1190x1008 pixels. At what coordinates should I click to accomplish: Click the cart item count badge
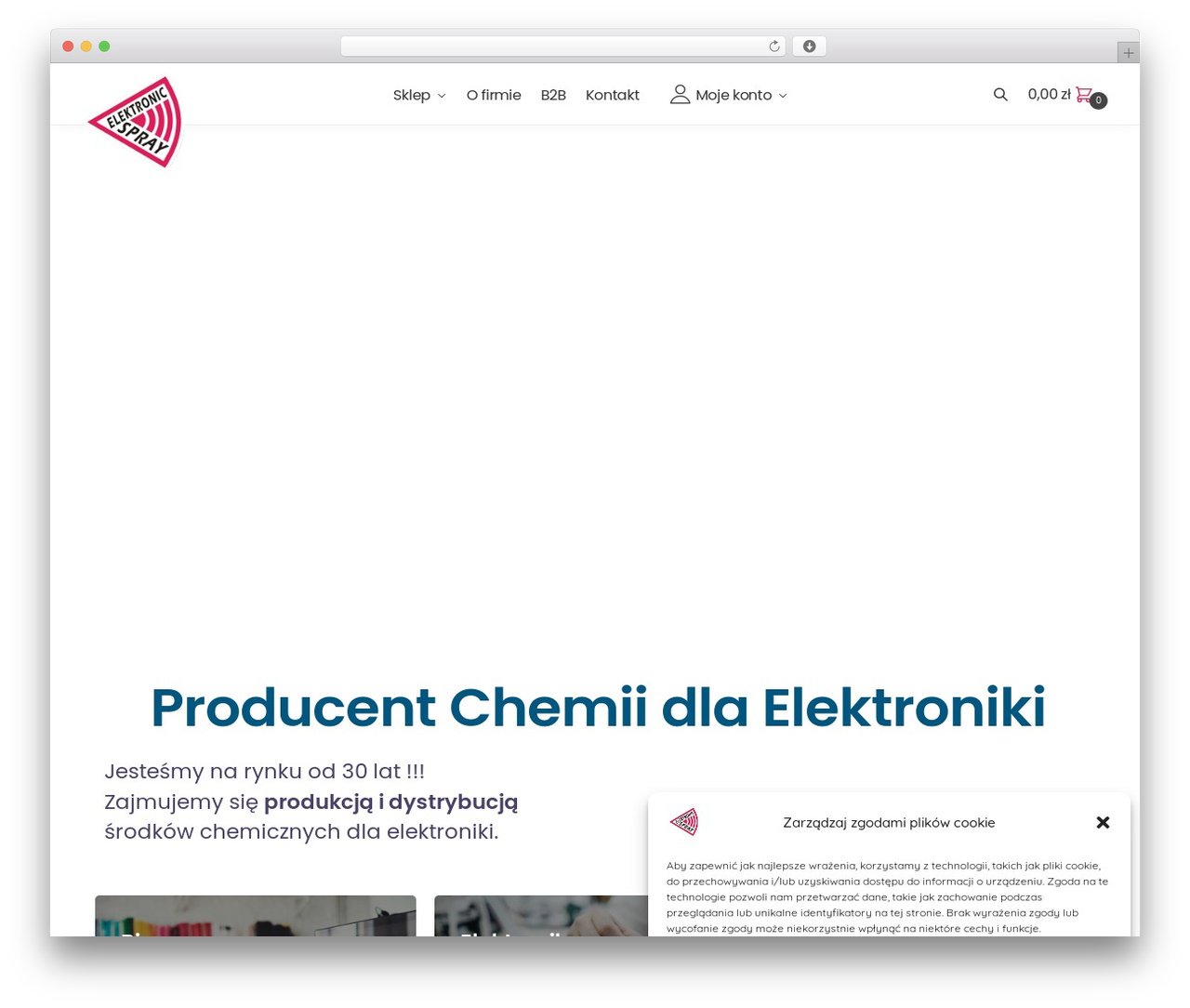1098,100
